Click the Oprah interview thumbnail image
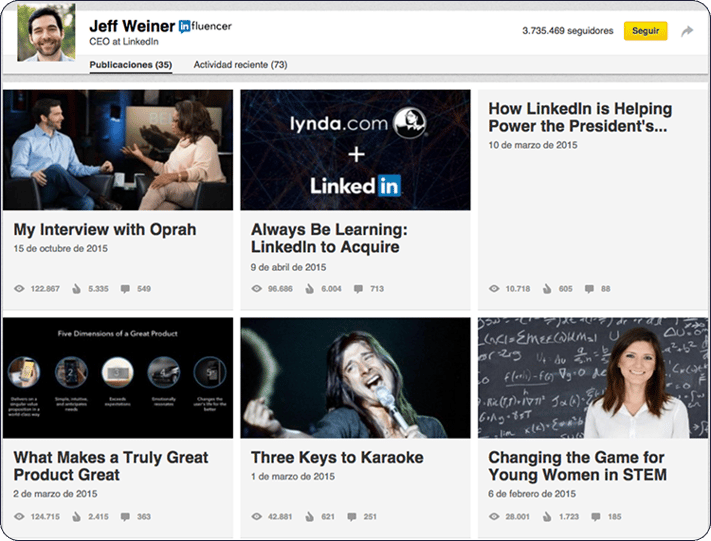Screen dimensions: 711x541 click(x=118, y=150)
